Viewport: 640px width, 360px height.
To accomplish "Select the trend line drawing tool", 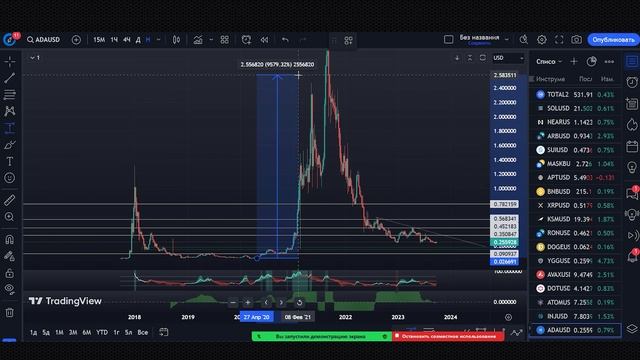I will pyautogui.click(x=9, y=78).
